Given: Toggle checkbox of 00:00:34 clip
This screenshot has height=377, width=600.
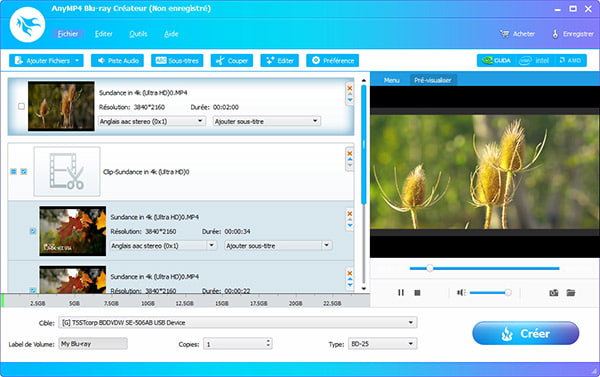Looking at the screenshot, I should (x=33, y=231).
